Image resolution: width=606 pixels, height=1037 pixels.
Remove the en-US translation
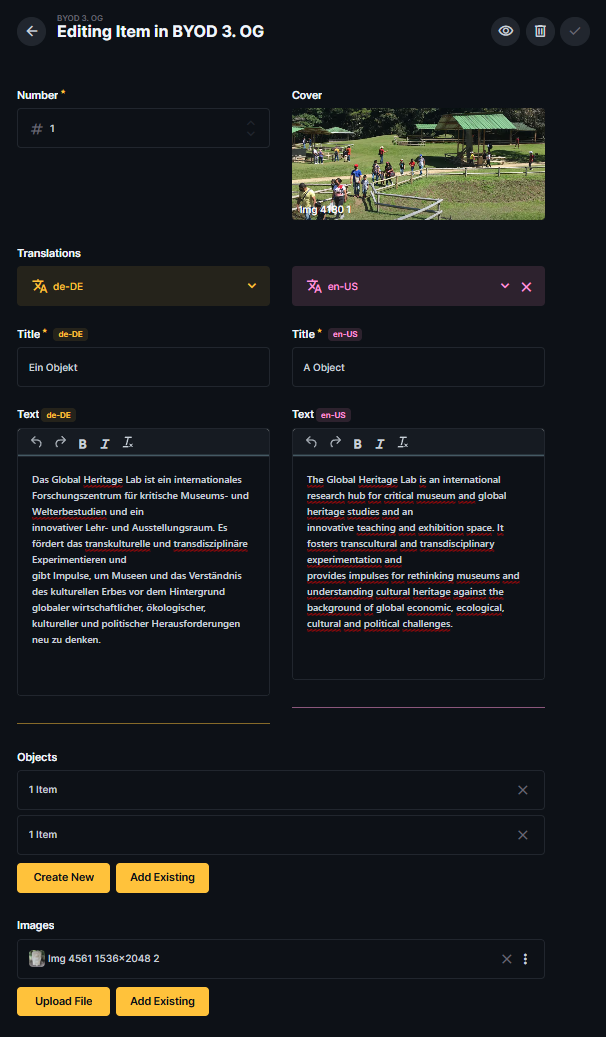pyautogui.click(x=527, y=287)
